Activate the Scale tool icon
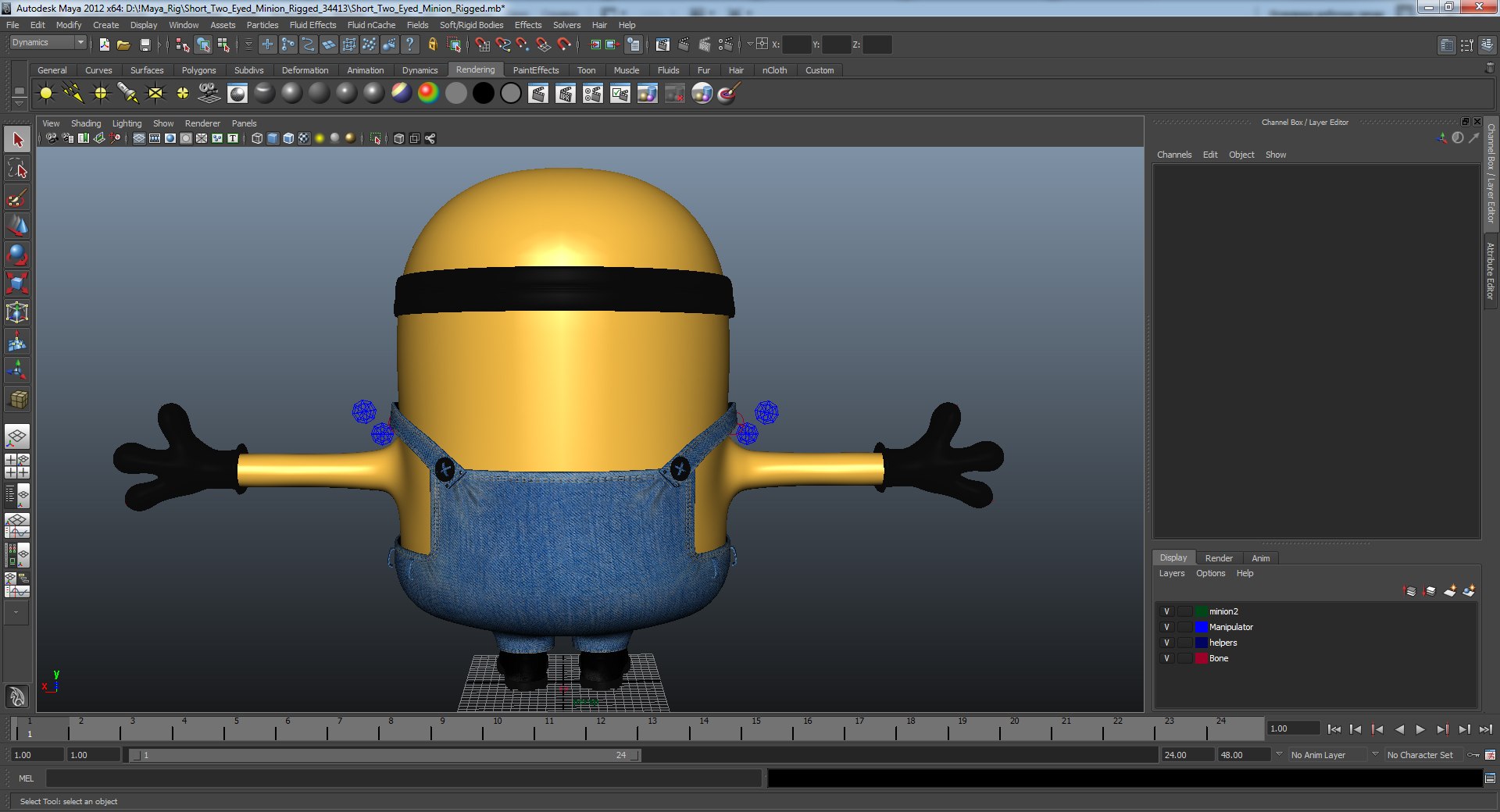Image resolution: width=1500 pixels, height=812 pixels. point(17,284)
